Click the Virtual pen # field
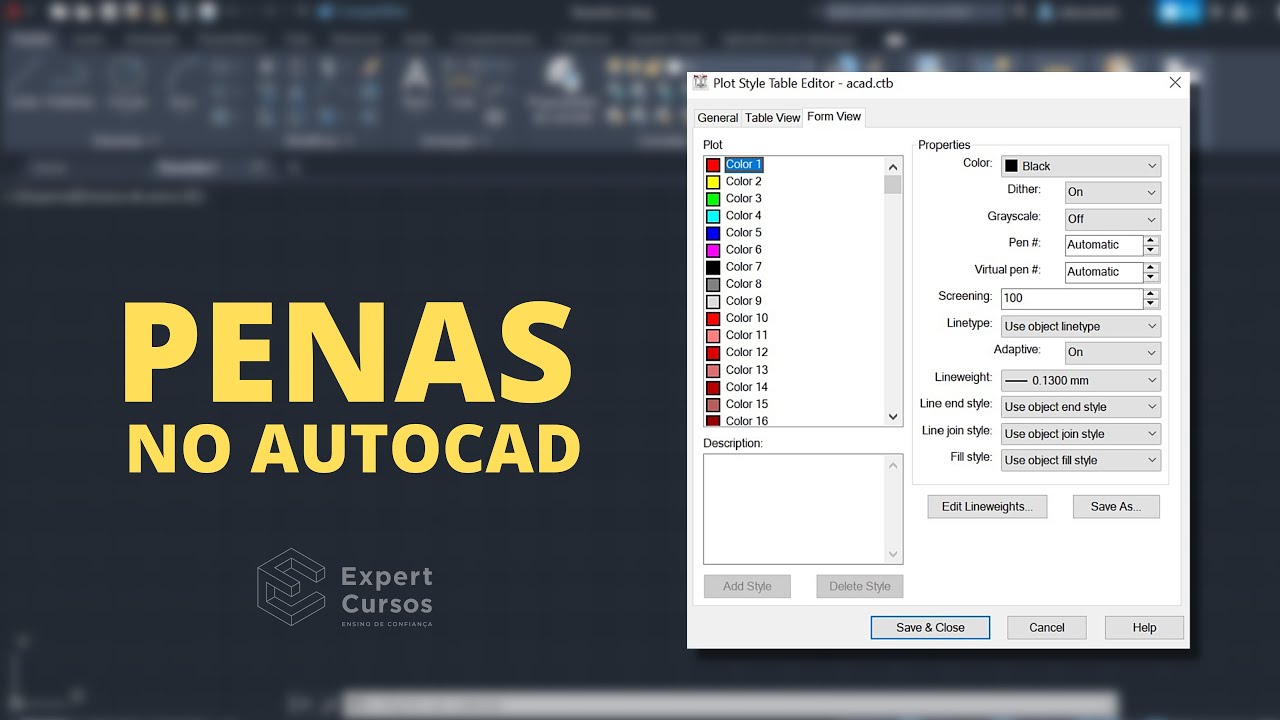The image size is (1280, 720). click(x=1104, y=272)
